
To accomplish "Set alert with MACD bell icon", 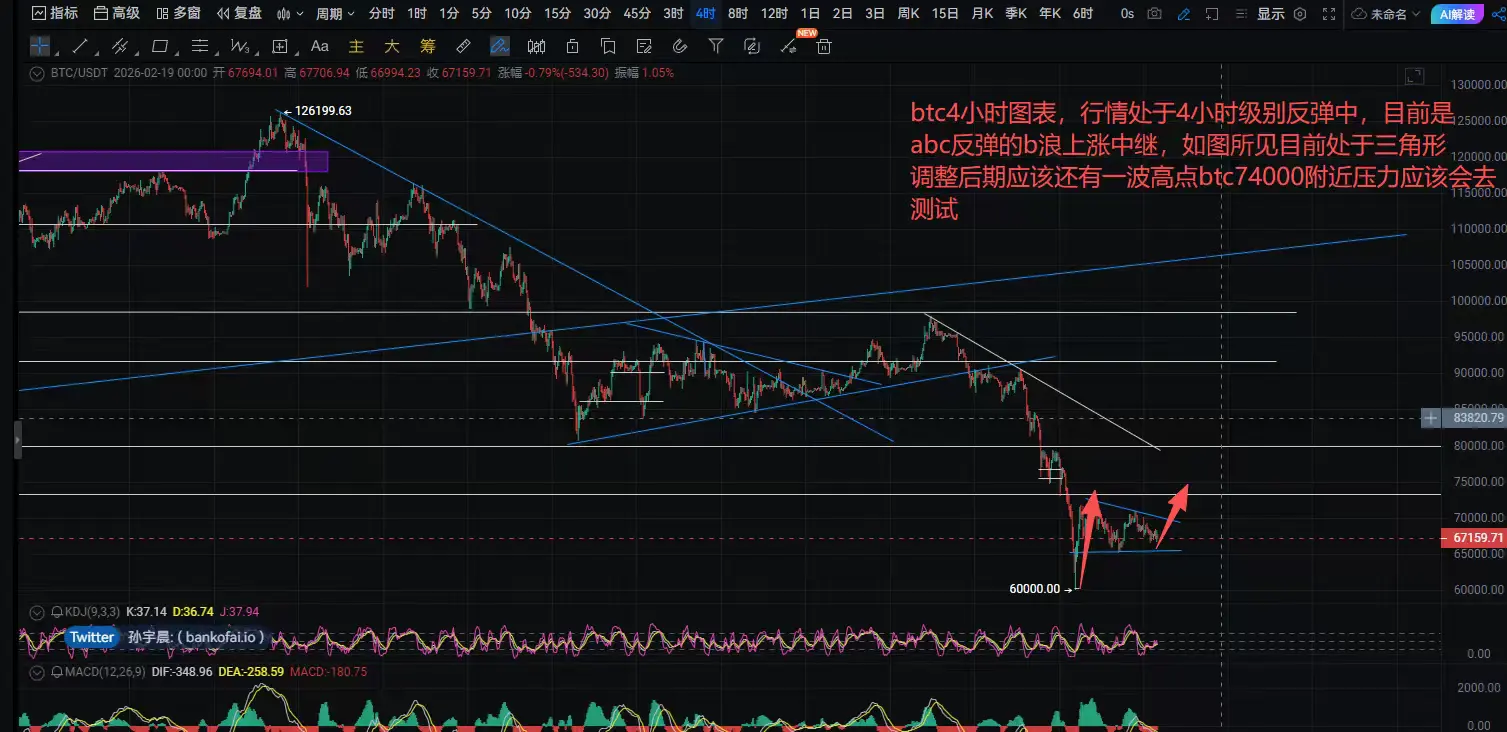I will pyautogui.click(x=55, y=672).
